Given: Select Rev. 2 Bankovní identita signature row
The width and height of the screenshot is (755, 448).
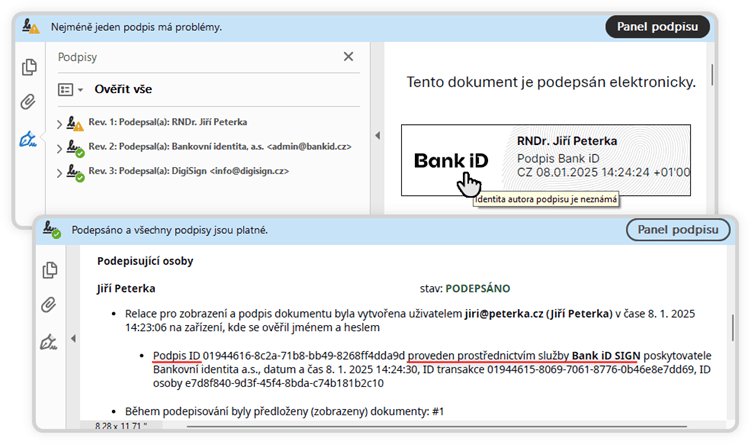Looking at the screenshot, I should (x=220, y=146).
